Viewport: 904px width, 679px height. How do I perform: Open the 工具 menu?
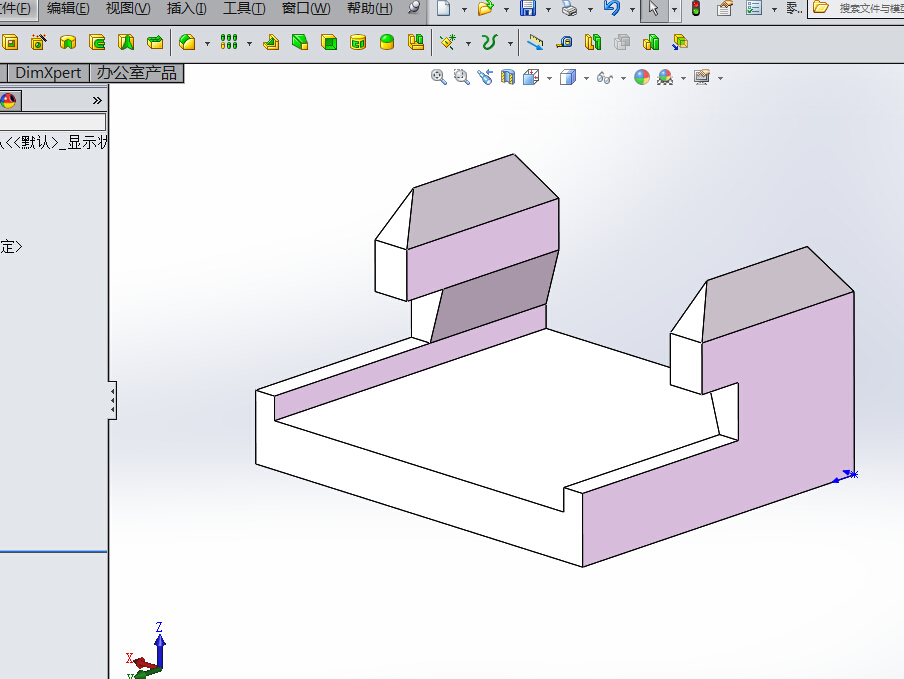pyautogui.click(x=242, y=9)
